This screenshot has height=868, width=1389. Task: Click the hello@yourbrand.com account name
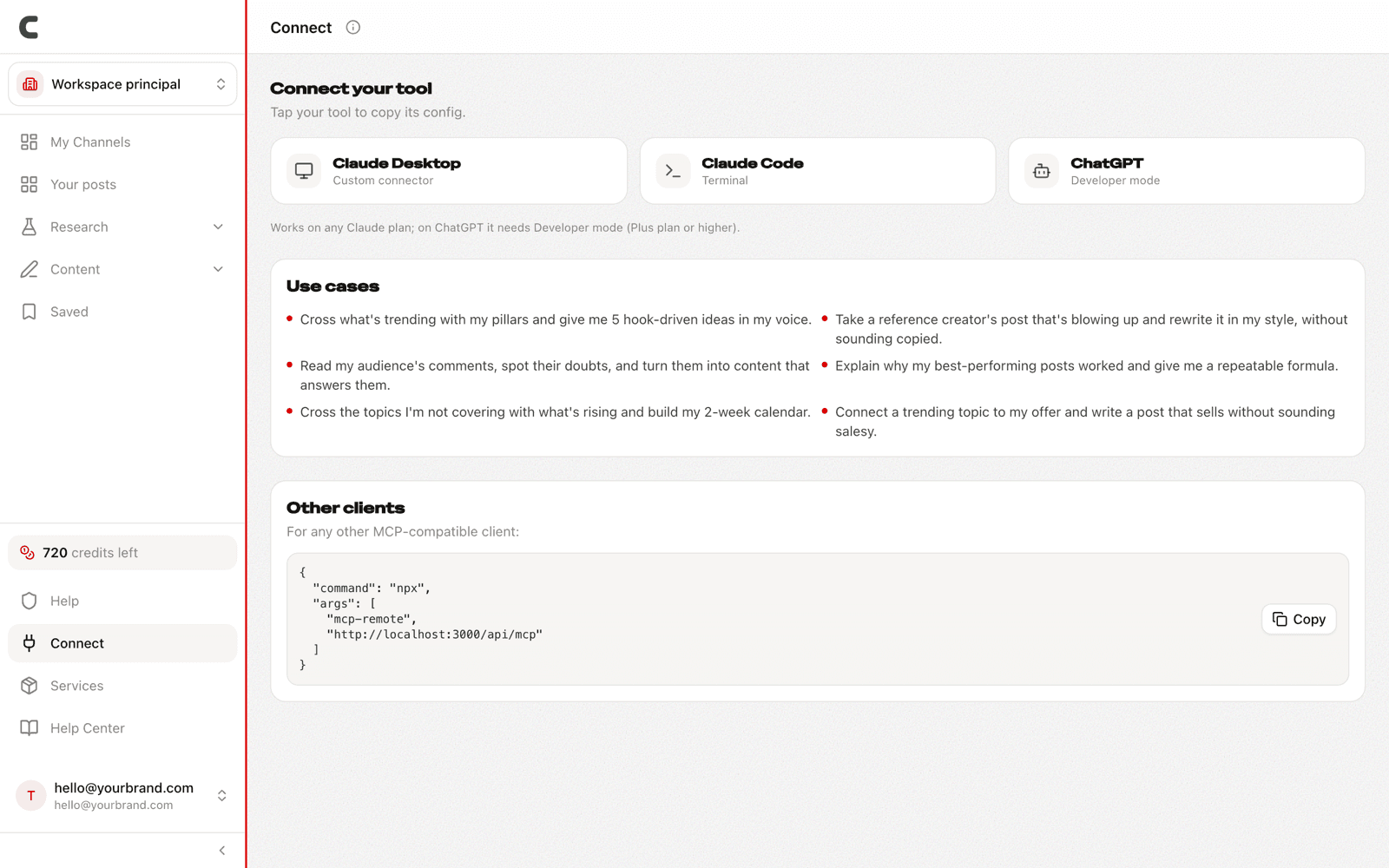[x=123, y=788]
